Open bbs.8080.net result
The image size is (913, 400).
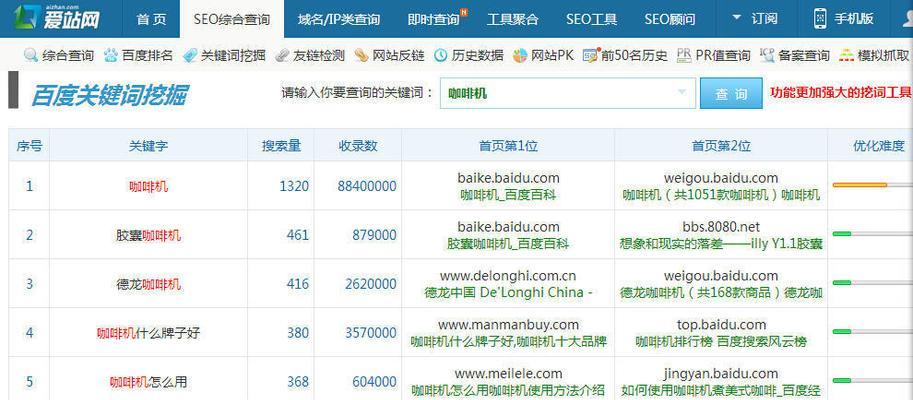pyautogui.click(x=721, y=226)
